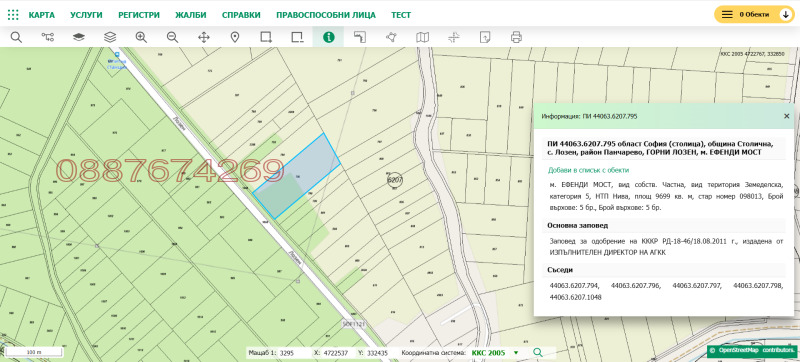Open the outlined layers stack icon
Viewport: 800px width, 362px height.
110,37
